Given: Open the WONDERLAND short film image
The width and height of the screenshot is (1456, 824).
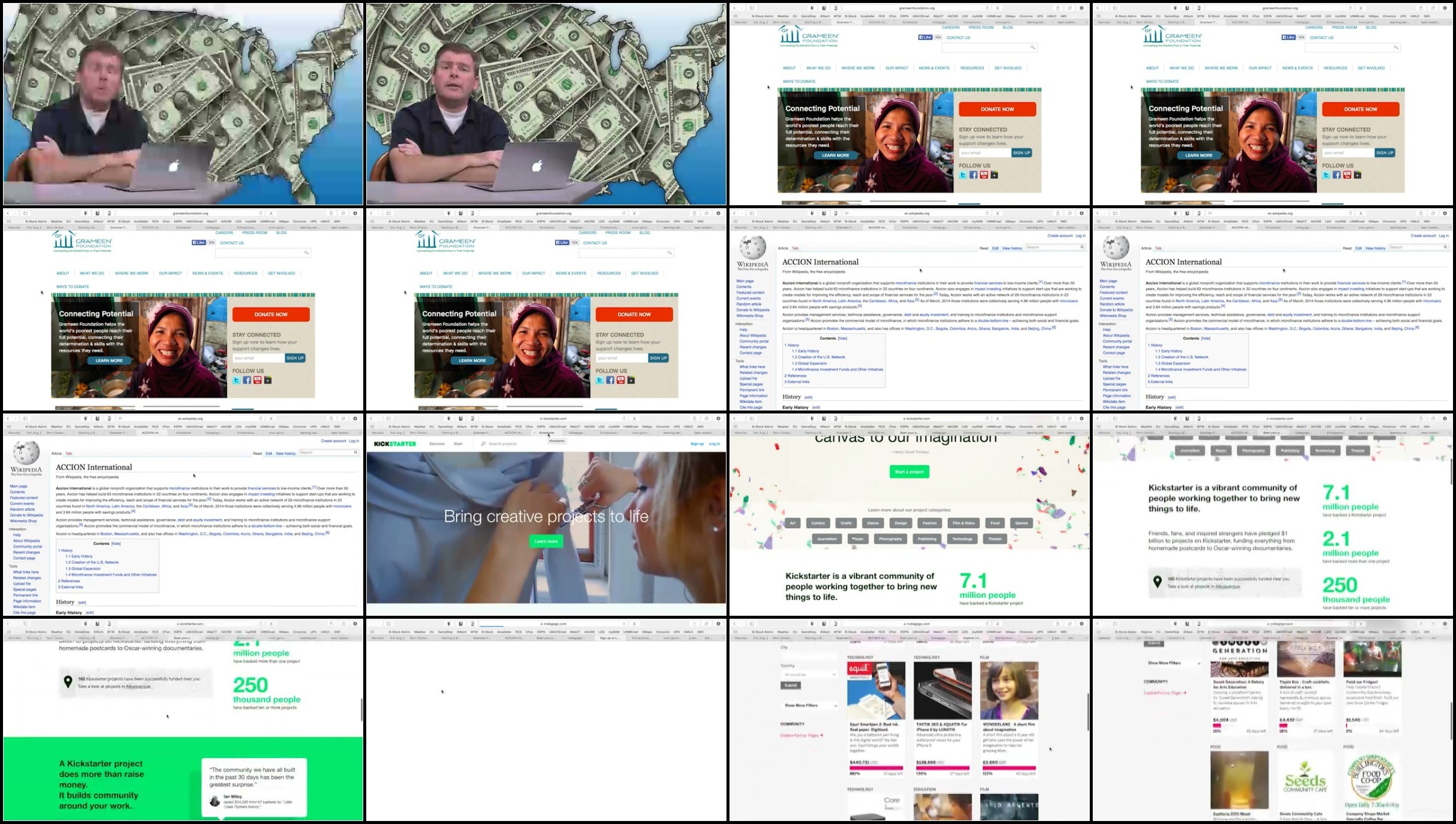Looking at the screenshot, I should pyautogui.click(x=1009, y=690).
